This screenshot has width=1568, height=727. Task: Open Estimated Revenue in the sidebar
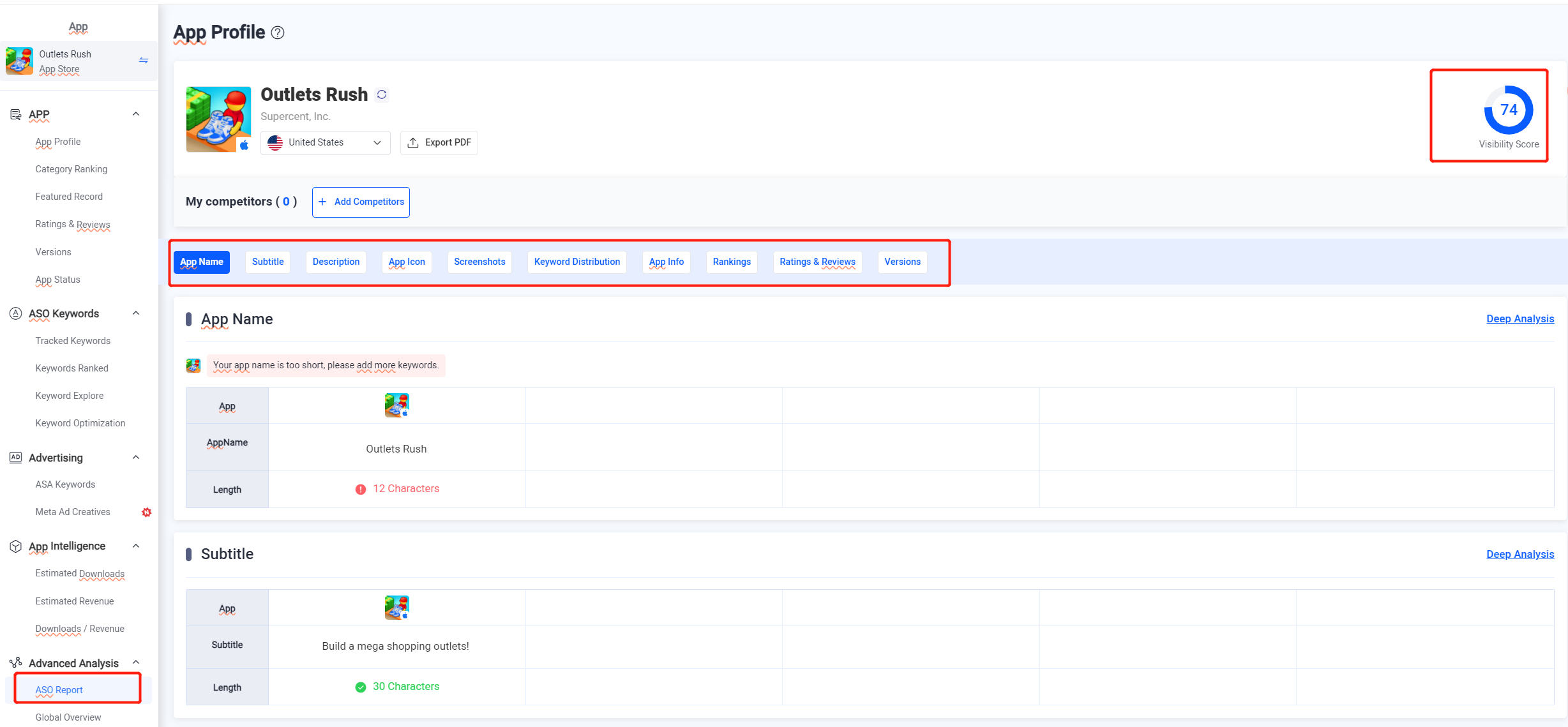[75, 601]
